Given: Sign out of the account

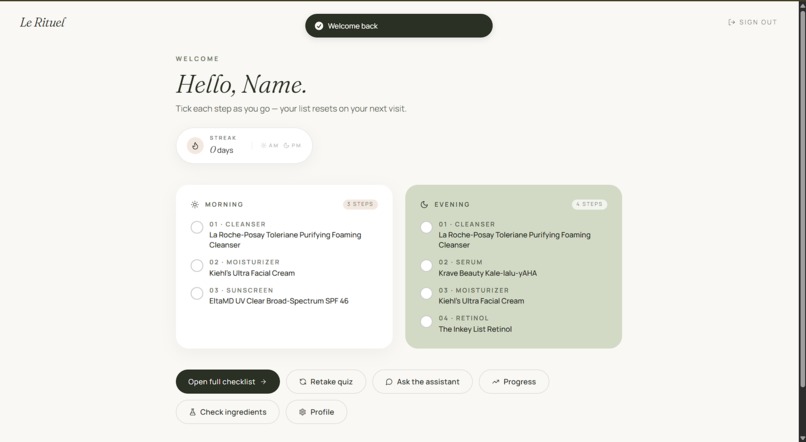Looking at the screenshot, I should point(753,22).
